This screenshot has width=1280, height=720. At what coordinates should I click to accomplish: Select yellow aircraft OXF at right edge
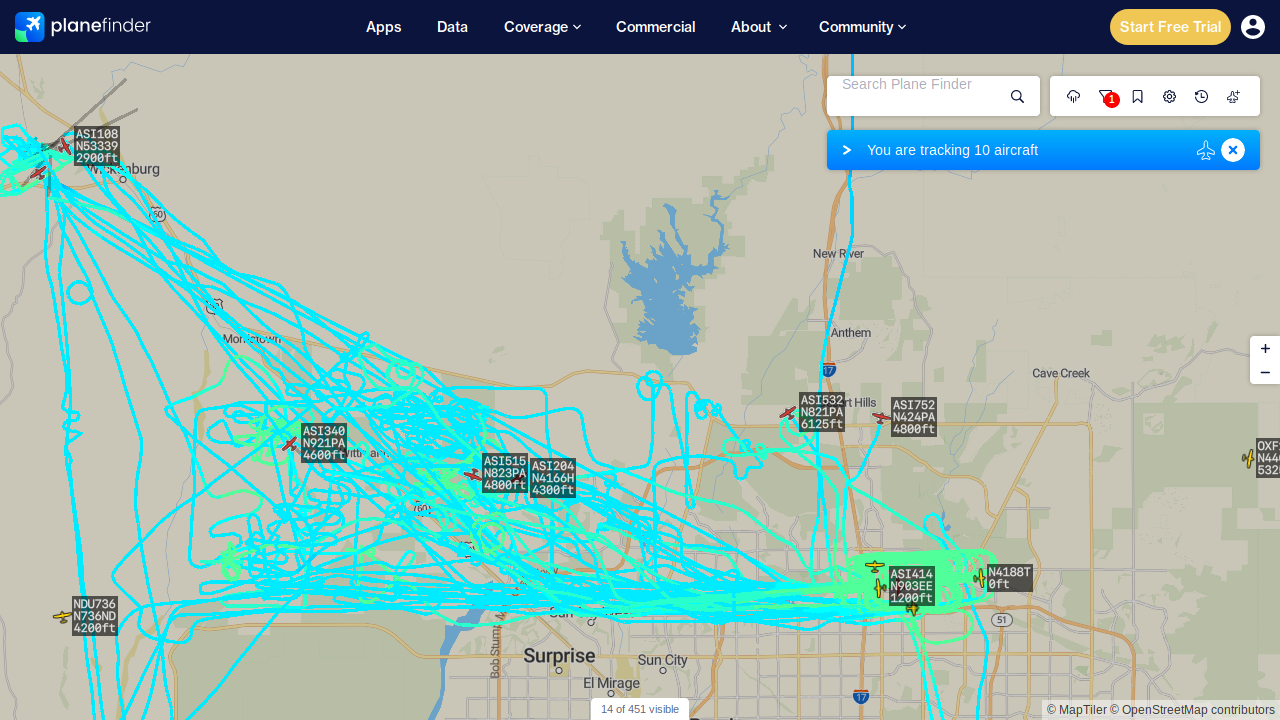pyautogui.click(x=1249, y=458)
